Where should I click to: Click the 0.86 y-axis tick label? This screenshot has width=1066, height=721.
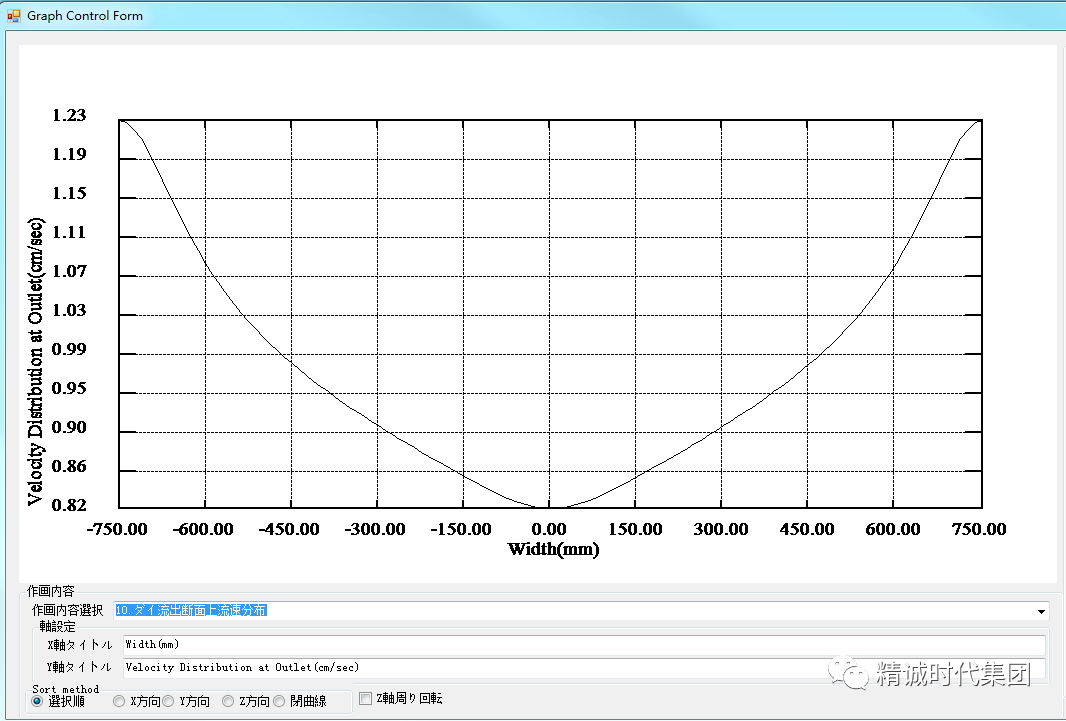click(69, 466)
